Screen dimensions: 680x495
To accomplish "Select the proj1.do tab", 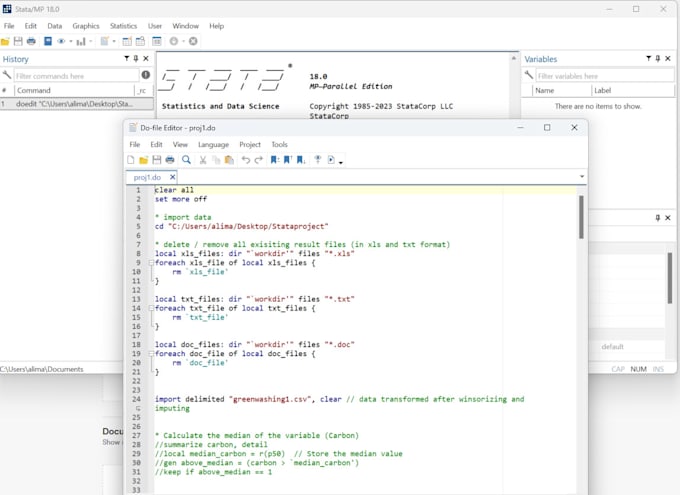I will pos(147,177).
